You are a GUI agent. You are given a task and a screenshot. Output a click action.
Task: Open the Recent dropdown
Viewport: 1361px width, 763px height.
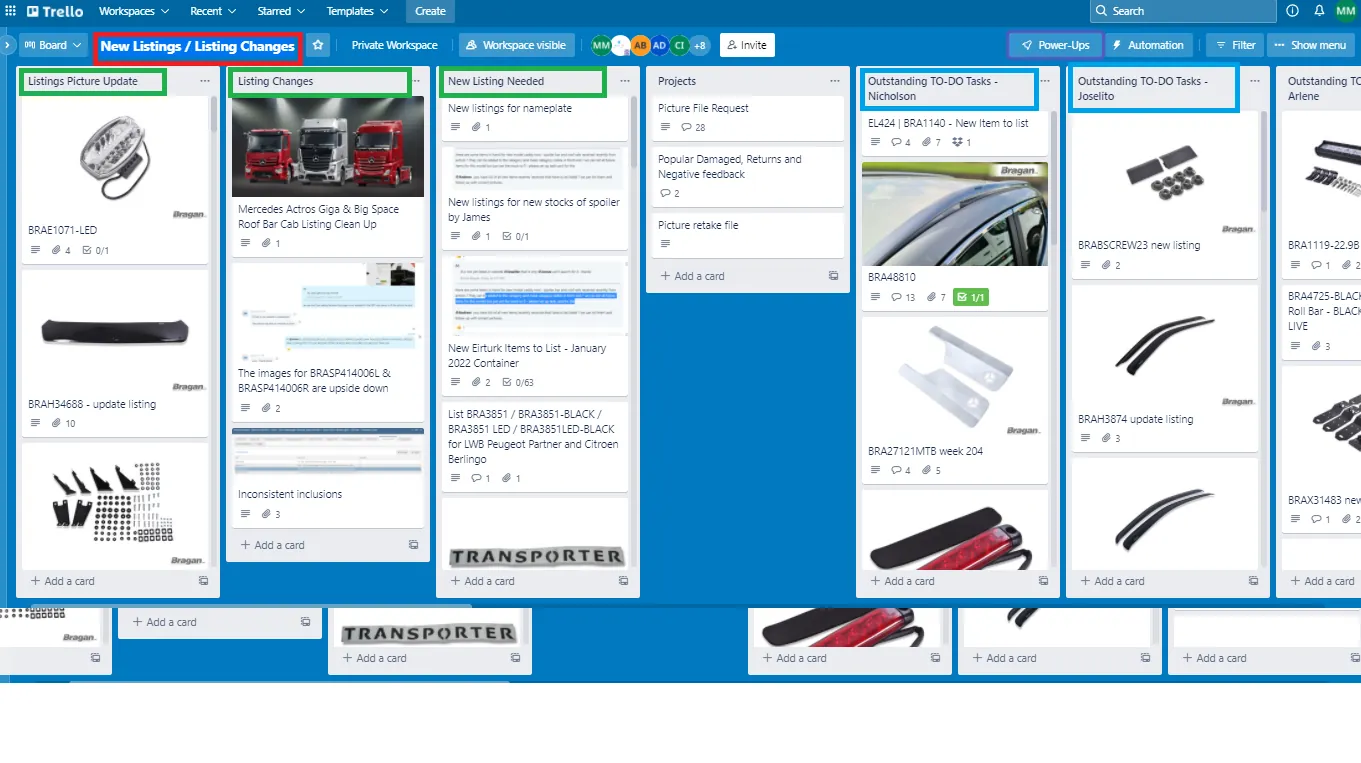click(213, 11)
